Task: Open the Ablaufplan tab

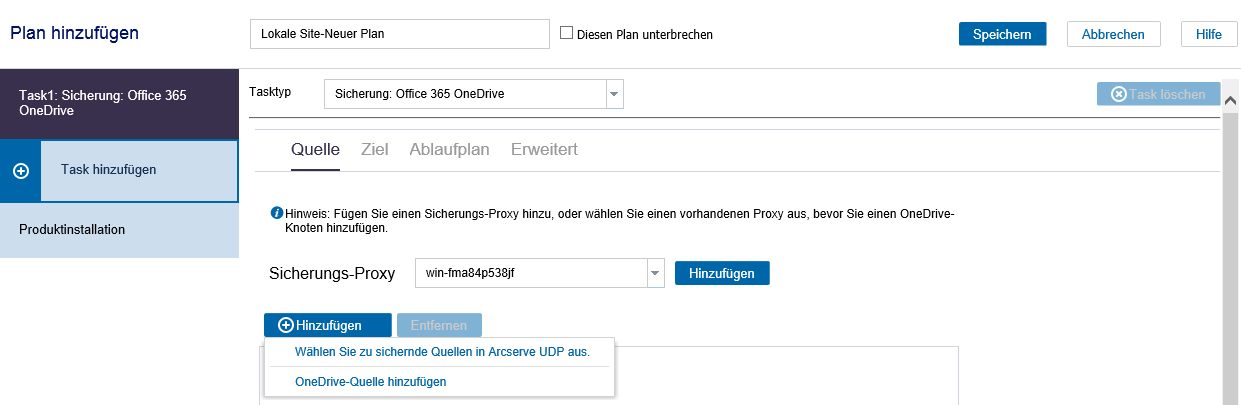Action: pyautogui.click(x=449, y=150)
